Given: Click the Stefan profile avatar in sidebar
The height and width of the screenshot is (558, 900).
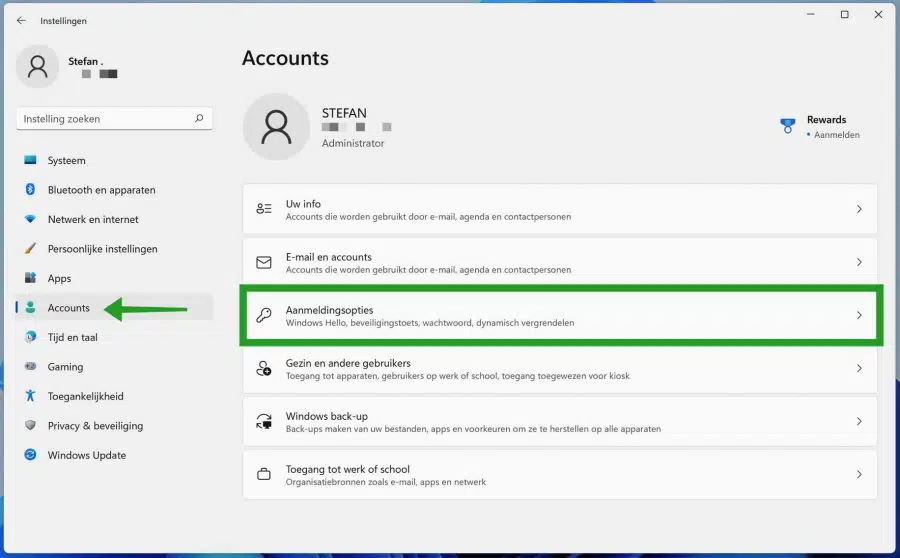Looking at the screenshot, I should 37,67.
